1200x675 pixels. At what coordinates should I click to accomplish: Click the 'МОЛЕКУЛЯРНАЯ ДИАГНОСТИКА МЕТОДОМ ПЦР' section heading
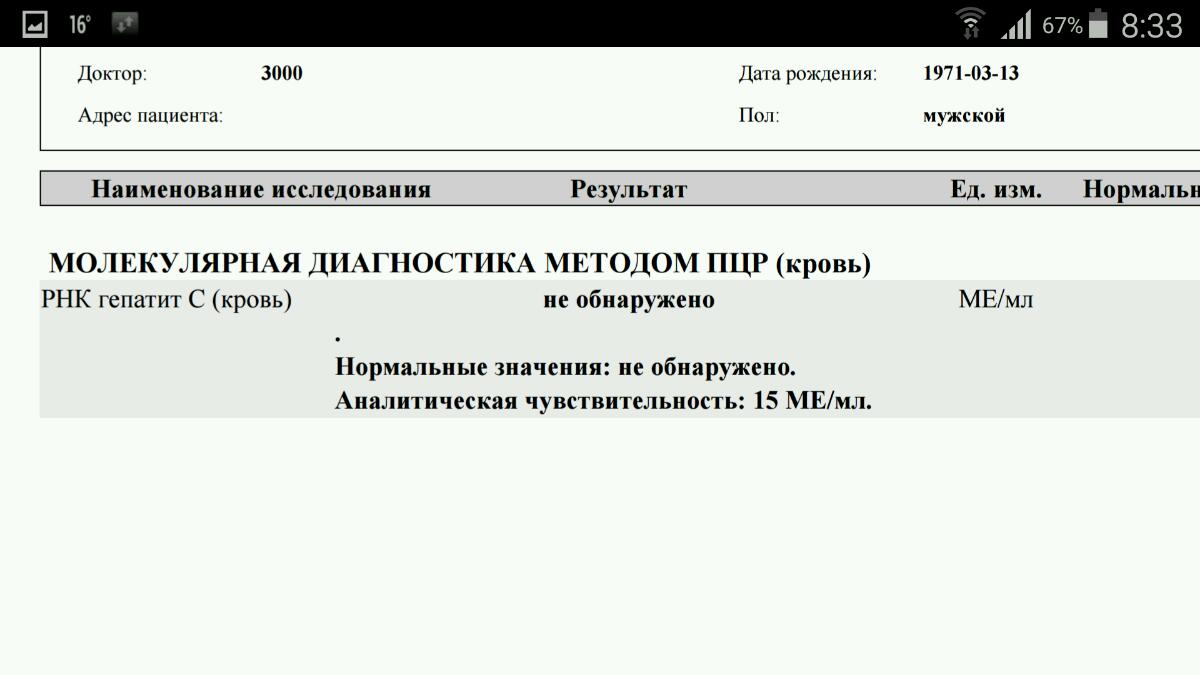click(460, 264)
